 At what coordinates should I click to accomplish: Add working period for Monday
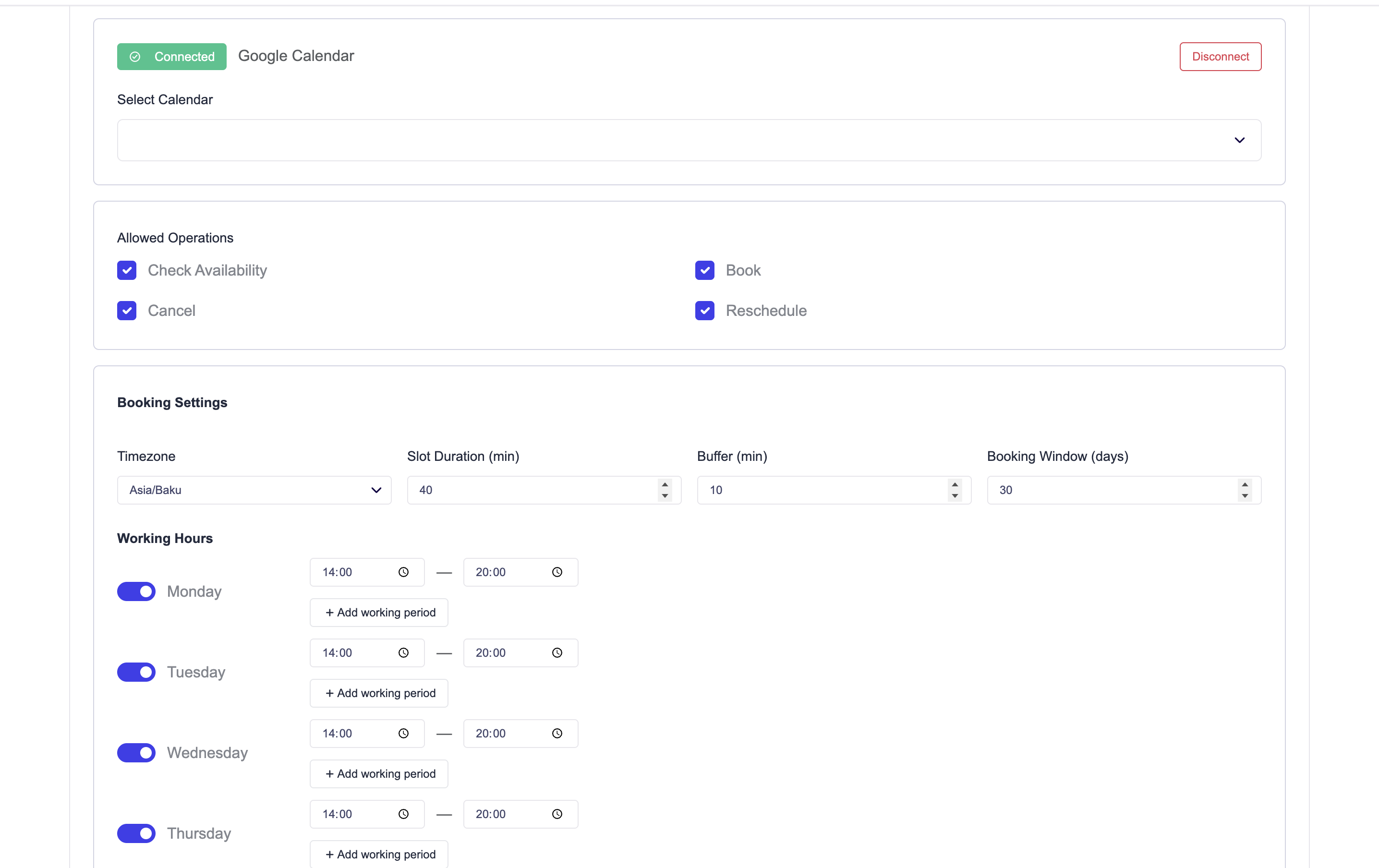tap(379, 613)
